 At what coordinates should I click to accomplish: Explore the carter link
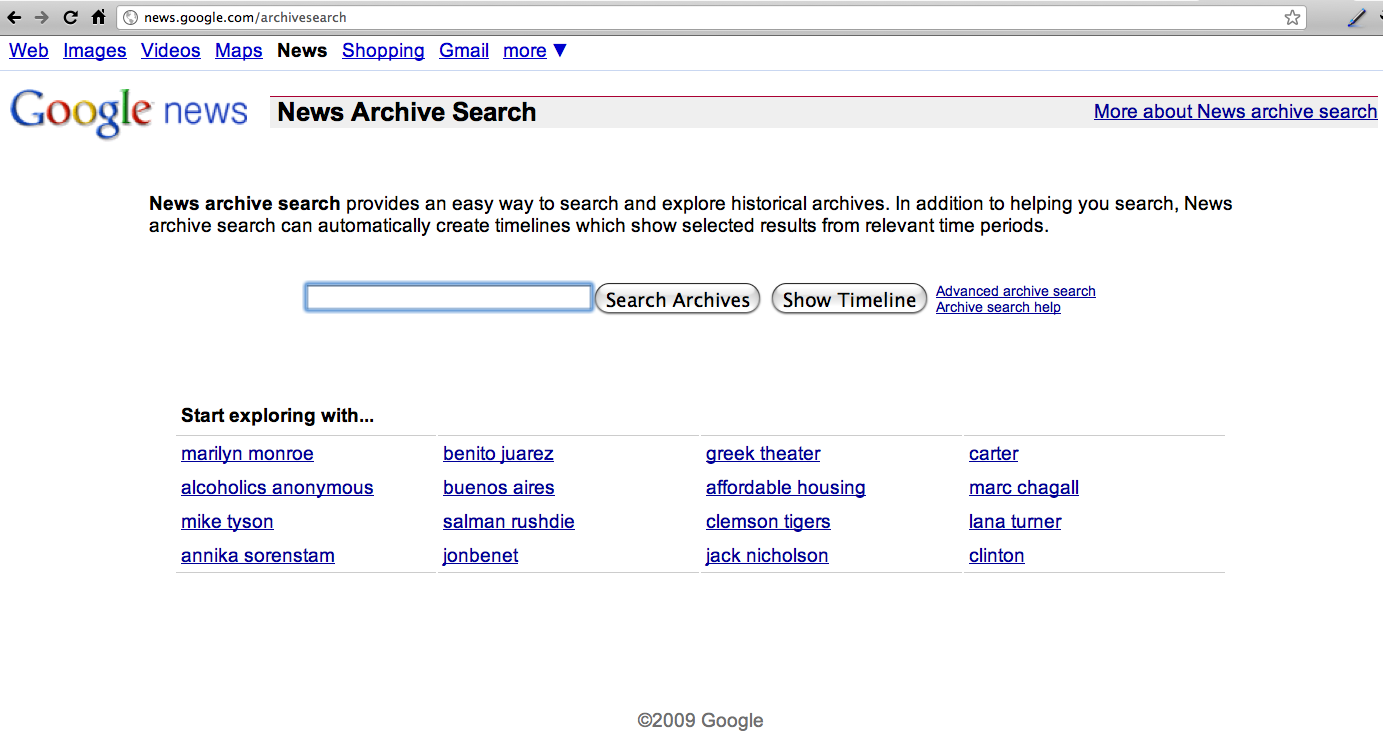[994, 453]
